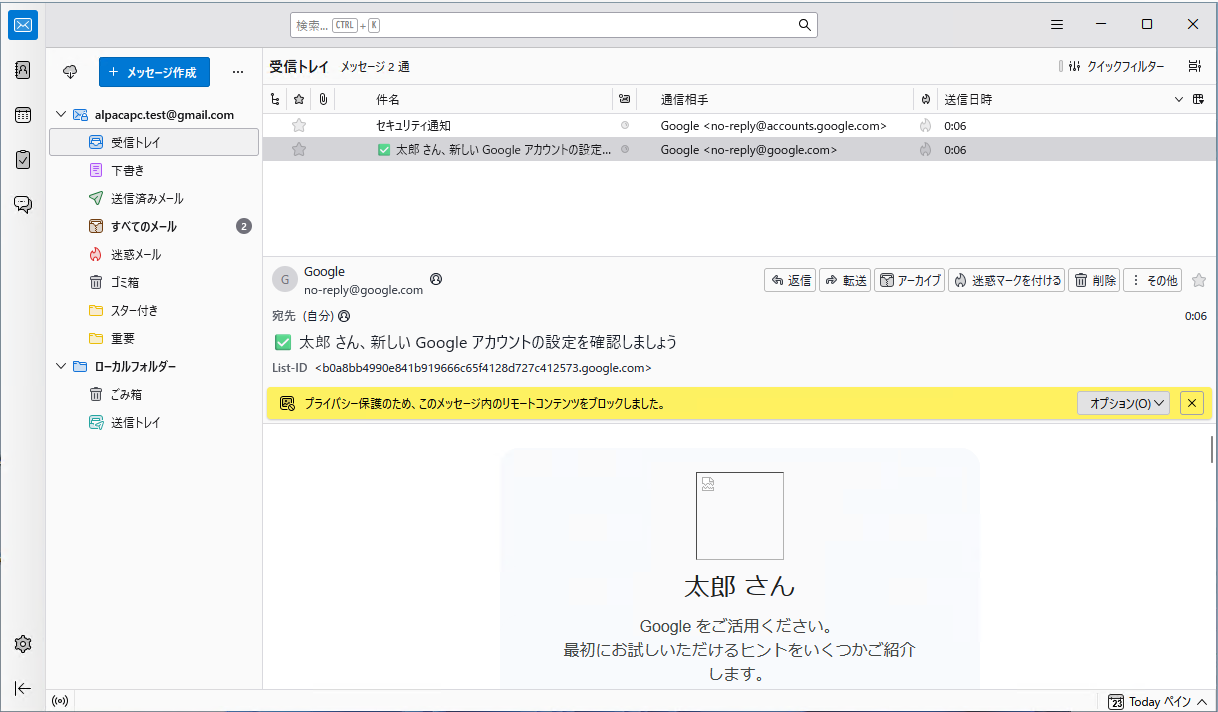Toggle the クイックフィルター bar
The width and height of the screenshot is (1218, 712).
1117,67
